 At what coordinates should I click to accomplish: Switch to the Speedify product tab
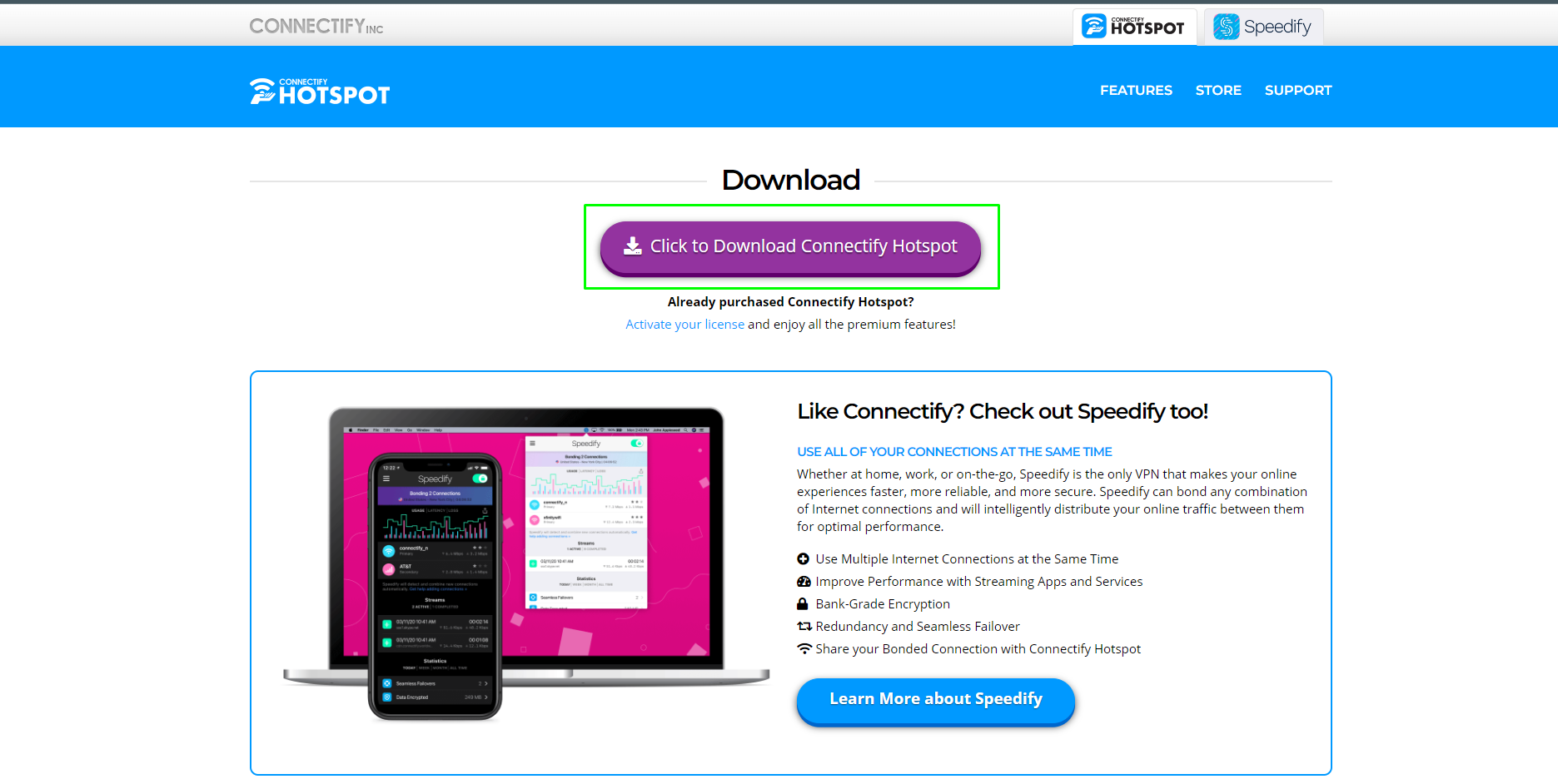point(1263,27)
